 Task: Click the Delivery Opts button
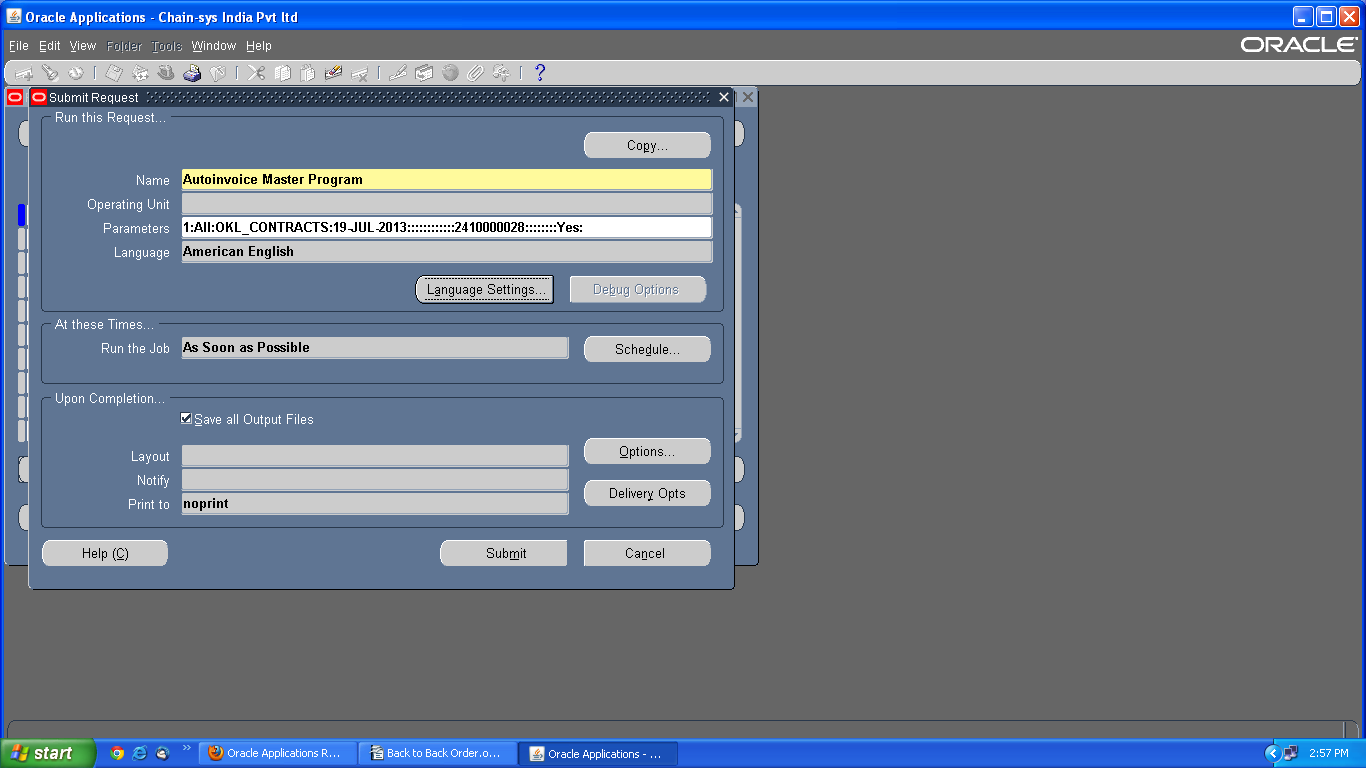point(647,493)
